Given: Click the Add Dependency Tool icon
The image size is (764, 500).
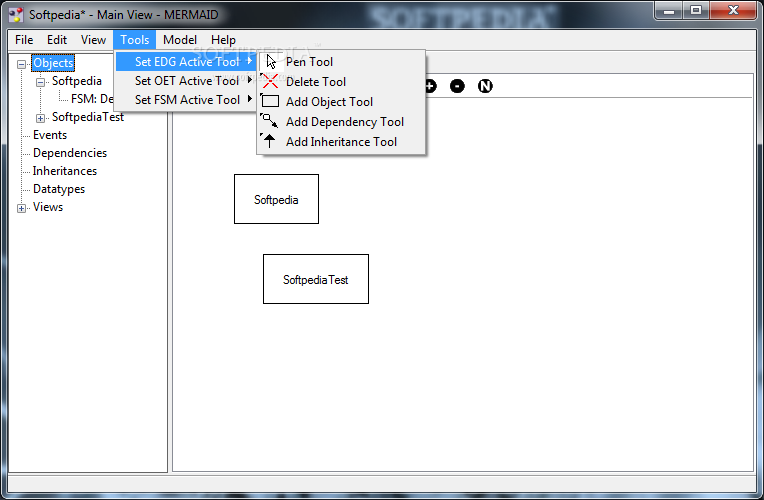Looking at the screenshot, I should point(269,121).
